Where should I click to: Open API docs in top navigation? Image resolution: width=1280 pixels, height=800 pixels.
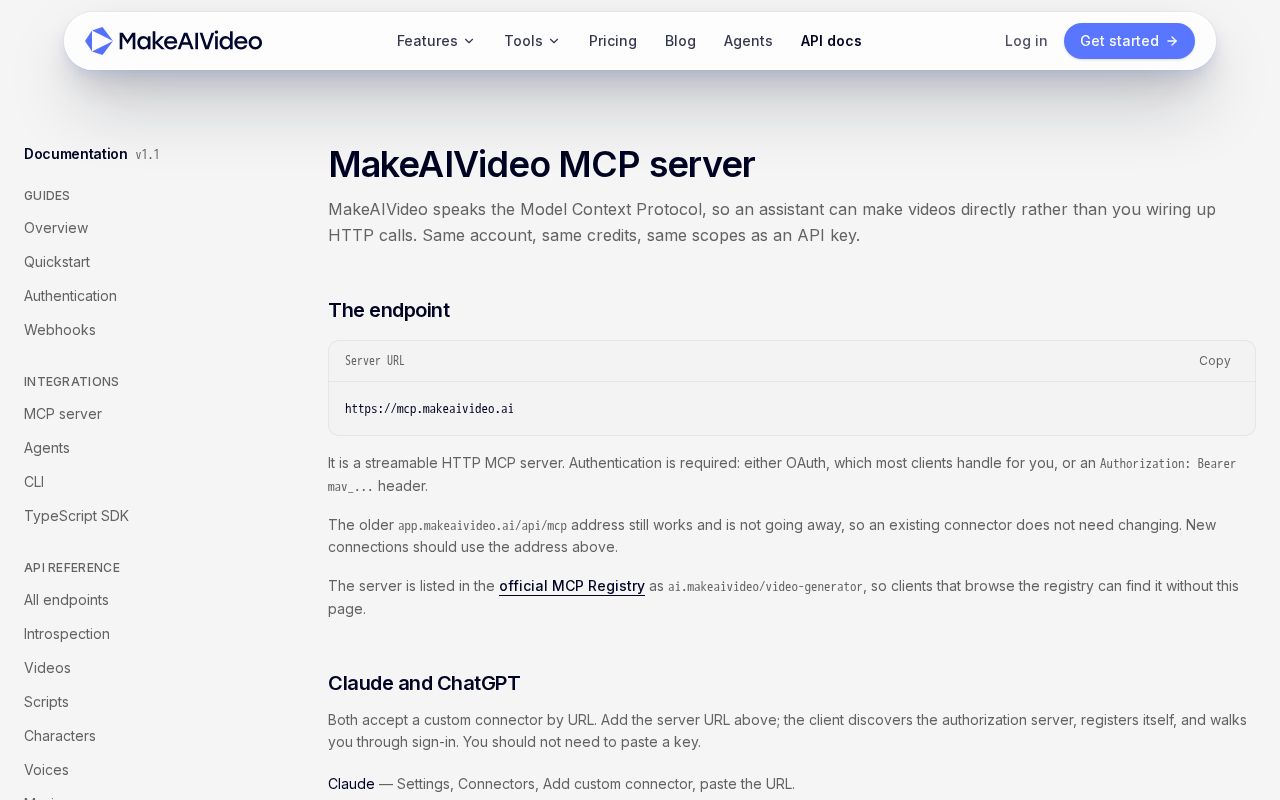tap(831, 41)
